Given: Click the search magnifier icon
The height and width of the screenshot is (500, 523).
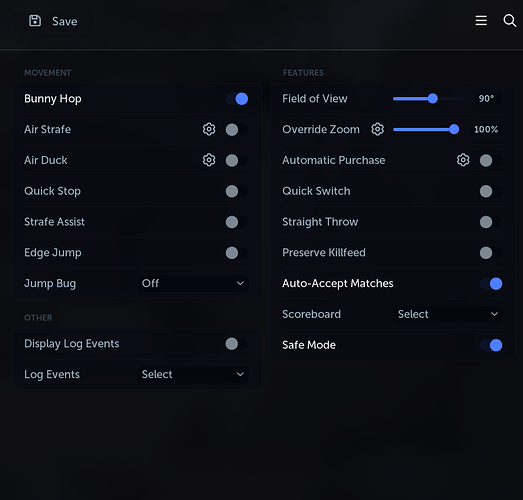Looking at the screenshot, I should (x=510, y=21).
